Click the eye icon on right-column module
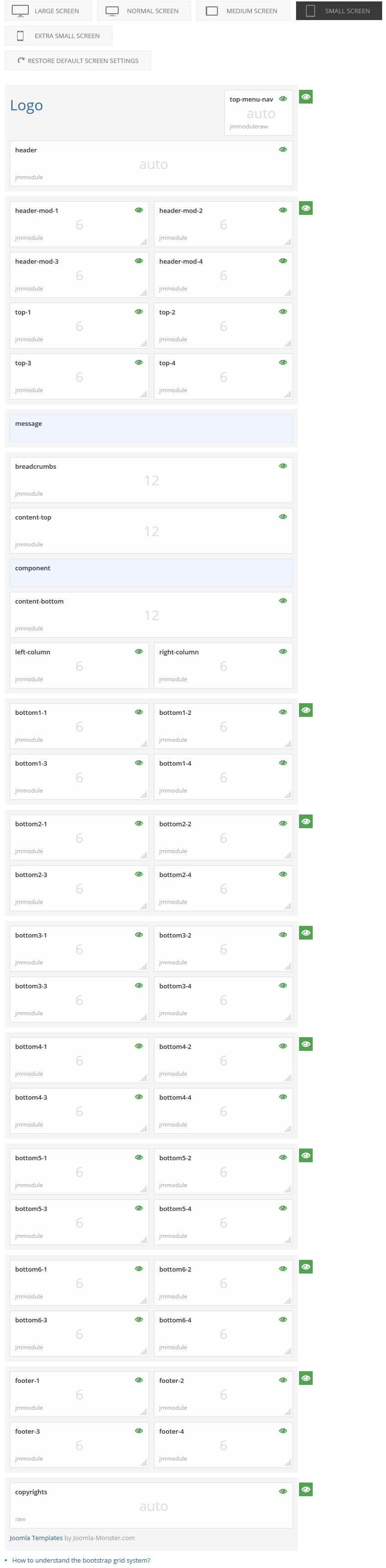Viewport: 386px width, 1568px height. coord(282,651)
